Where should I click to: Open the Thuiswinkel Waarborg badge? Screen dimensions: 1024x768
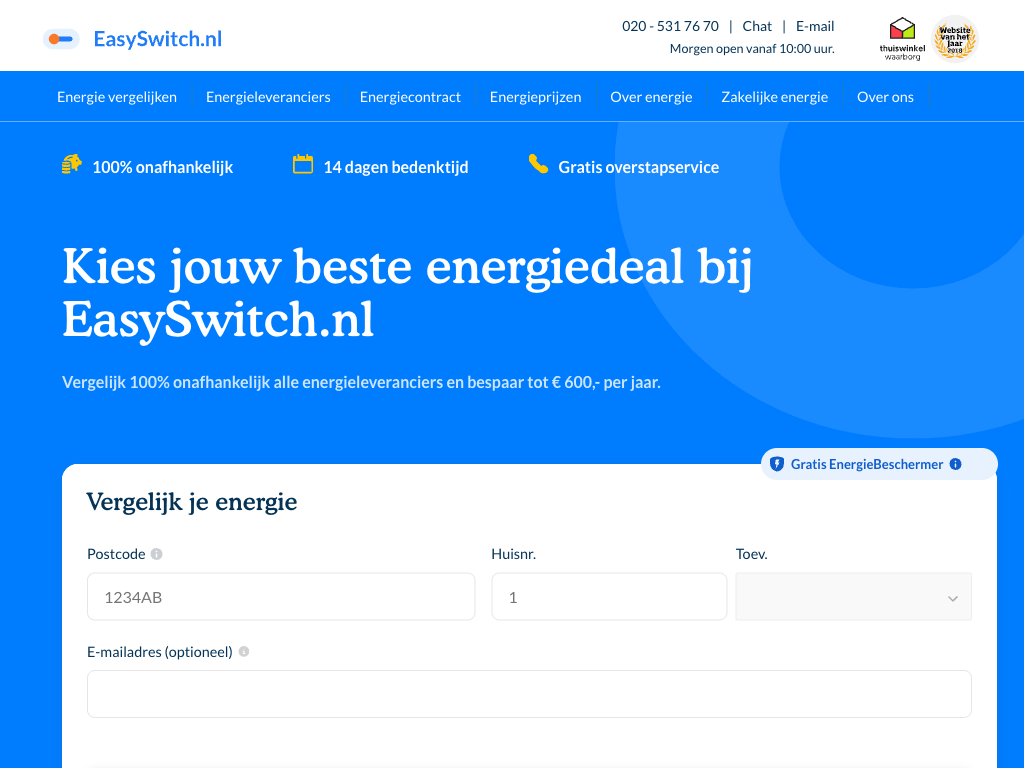click(x=902, y=39)
